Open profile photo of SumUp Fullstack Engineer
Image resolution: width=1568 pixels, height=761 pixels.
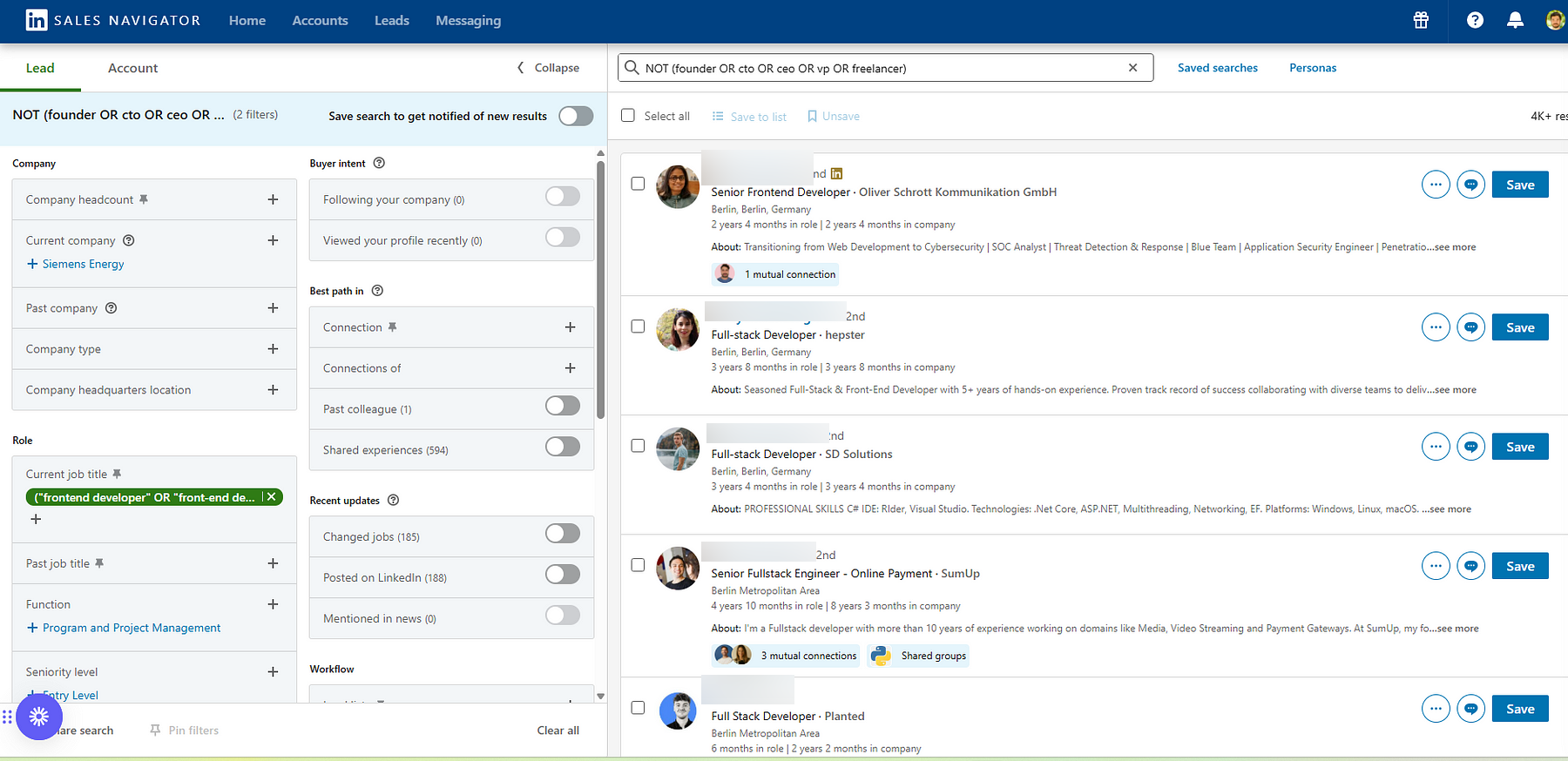(x=678, y=569)
